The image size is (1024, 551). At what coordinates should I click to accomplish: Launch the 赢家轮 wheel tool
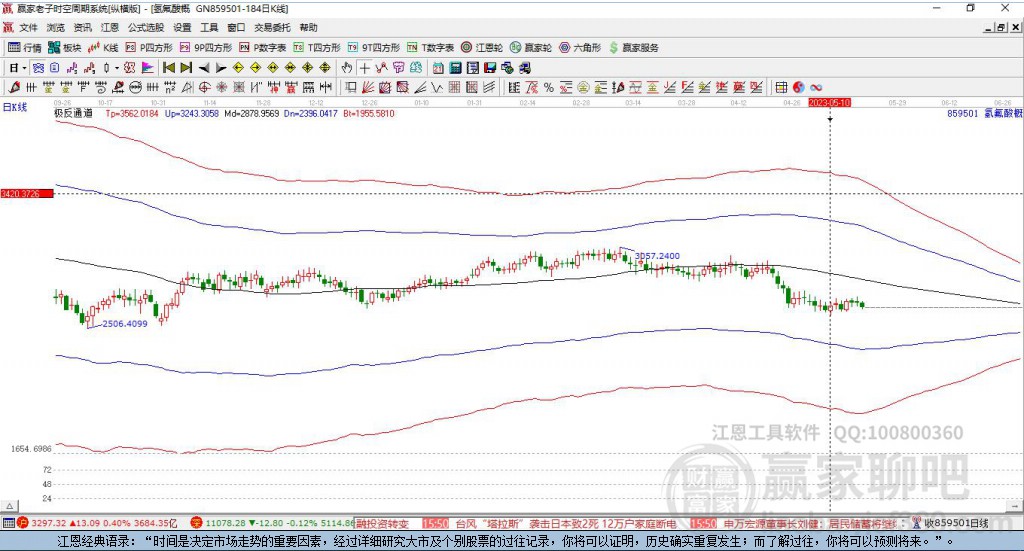pos(531,48)
